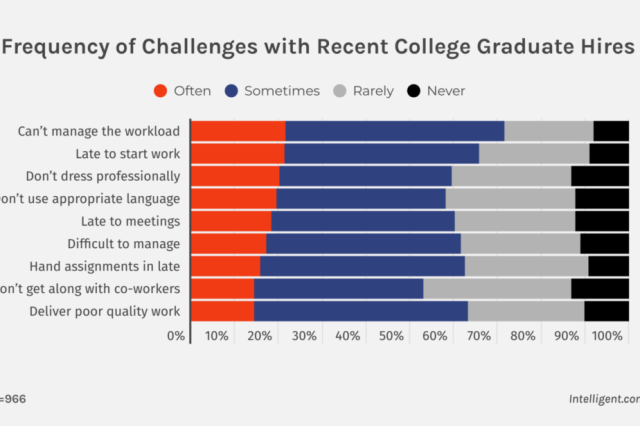This screenshot has height=426, width=640.
Task: Click the red Often legend dot
Action: click(x=159, y=91)
